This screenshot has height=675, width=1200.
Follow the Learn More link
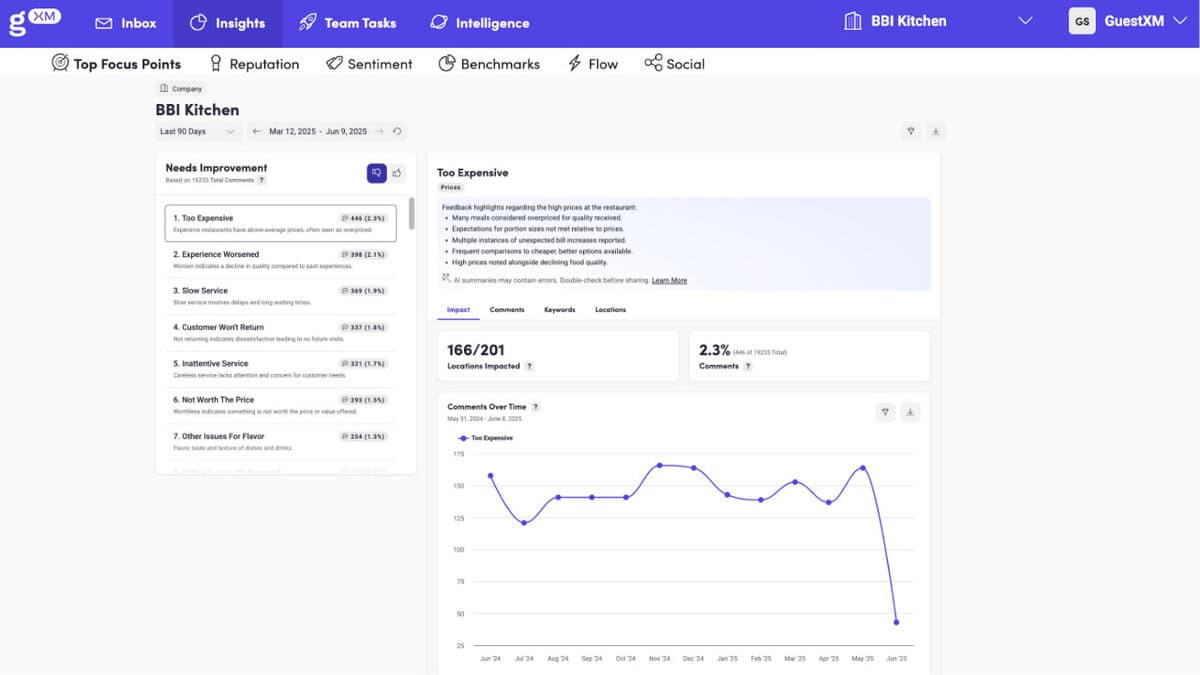pos(669,281)
